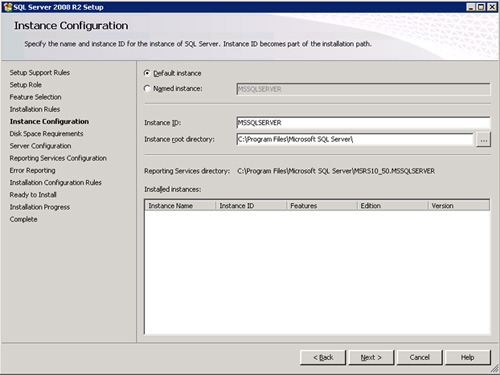Click the Instance root directory field

click(x=355, y=139)
